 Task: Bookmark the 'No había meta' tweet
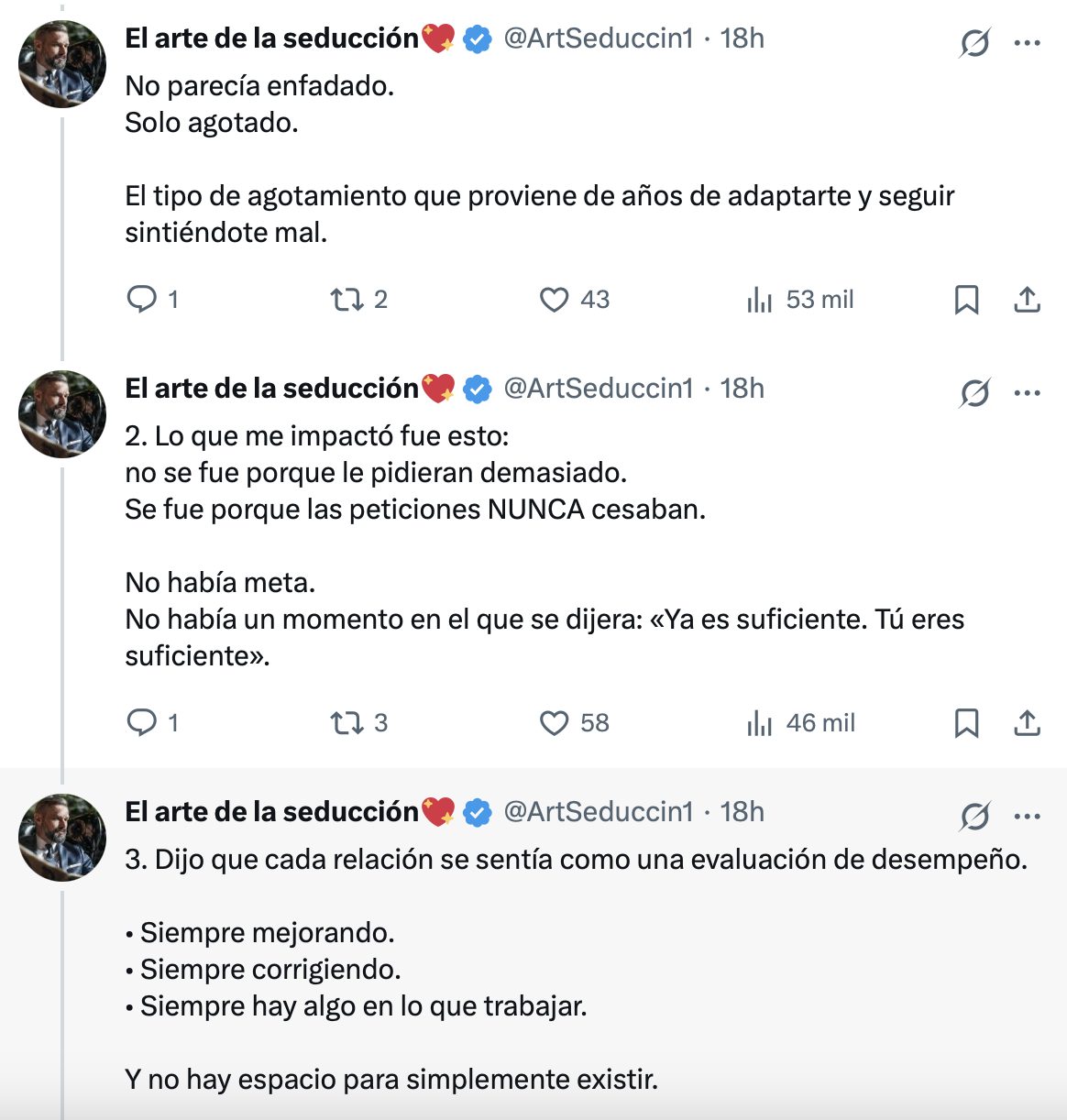(x=966, y=723)
